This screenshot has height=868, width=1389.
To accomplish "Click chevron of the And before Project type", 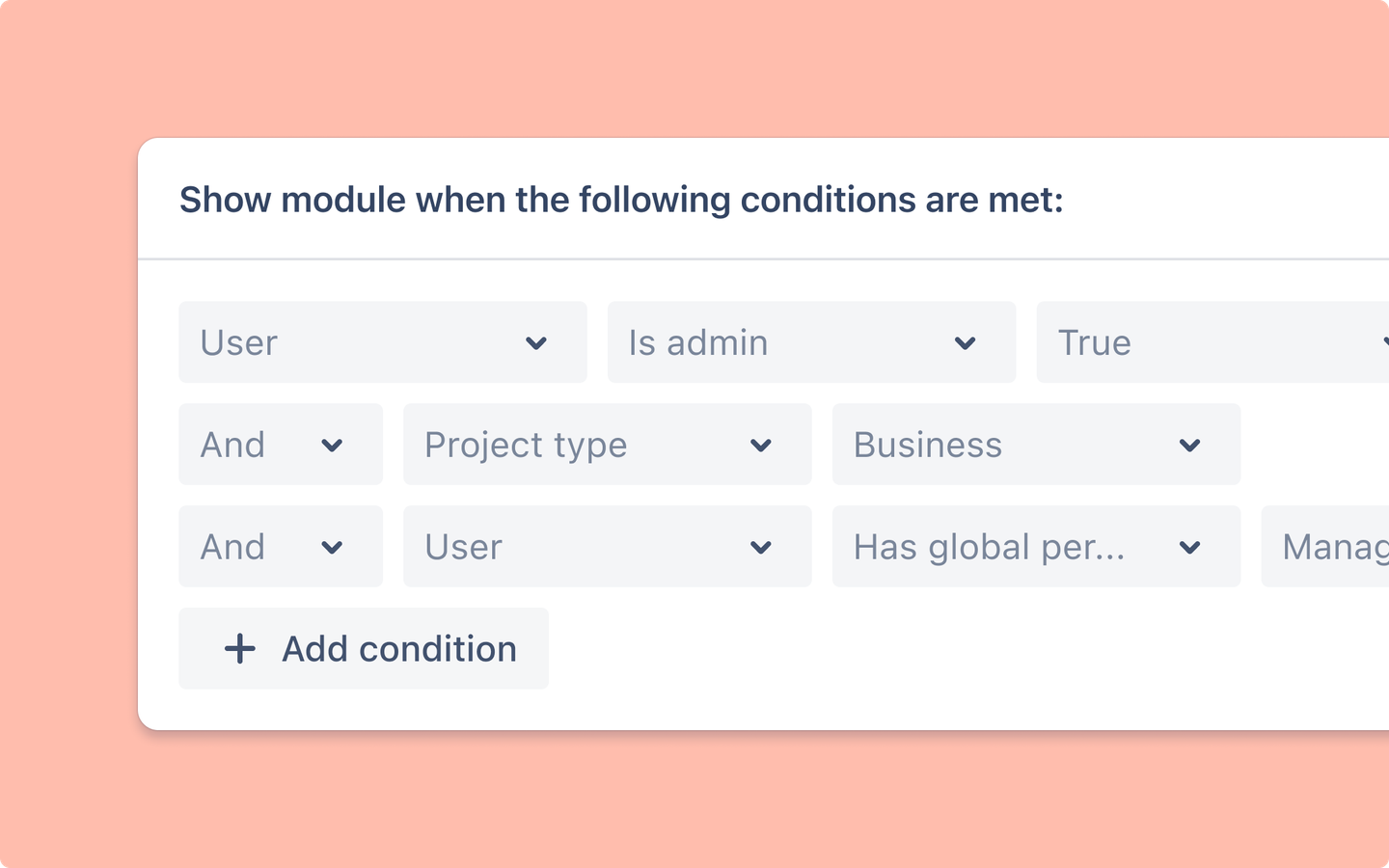I will point(332,446).
